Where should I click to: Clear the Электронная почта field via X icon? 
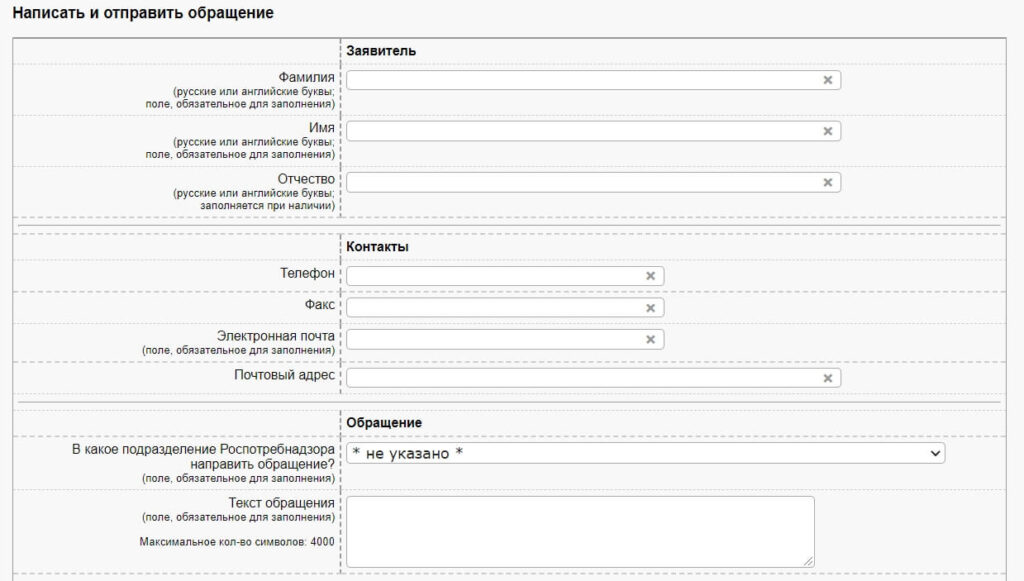coord(650,340)
